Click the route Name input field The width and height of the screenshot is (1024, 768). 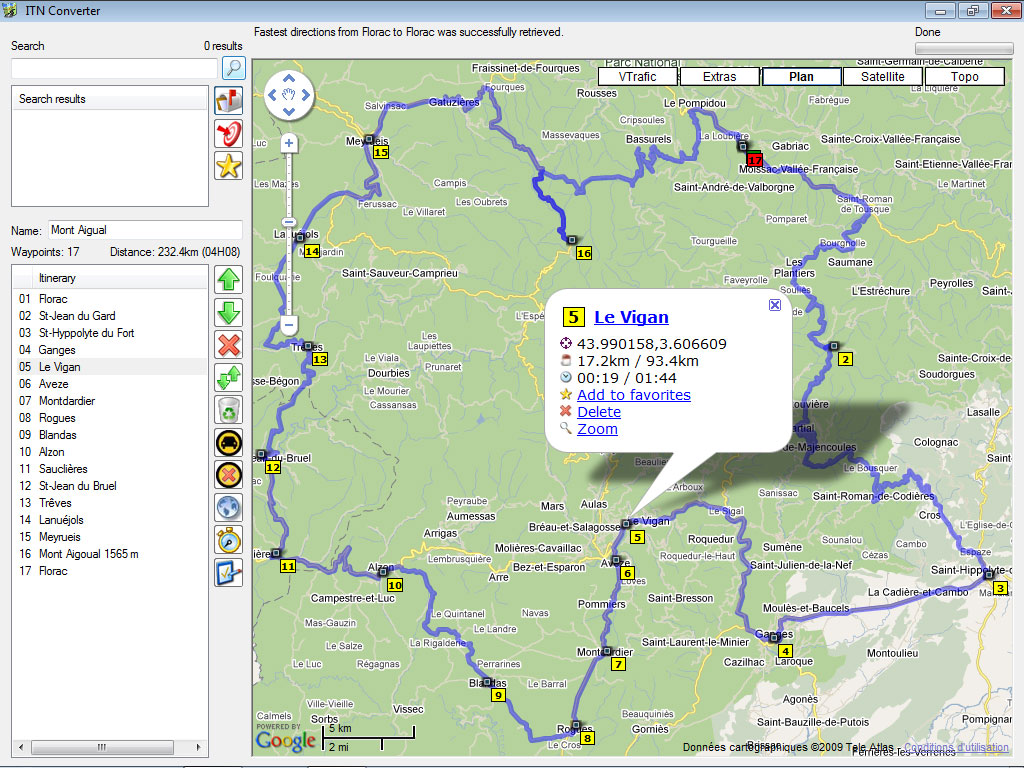tap(145, 230)
